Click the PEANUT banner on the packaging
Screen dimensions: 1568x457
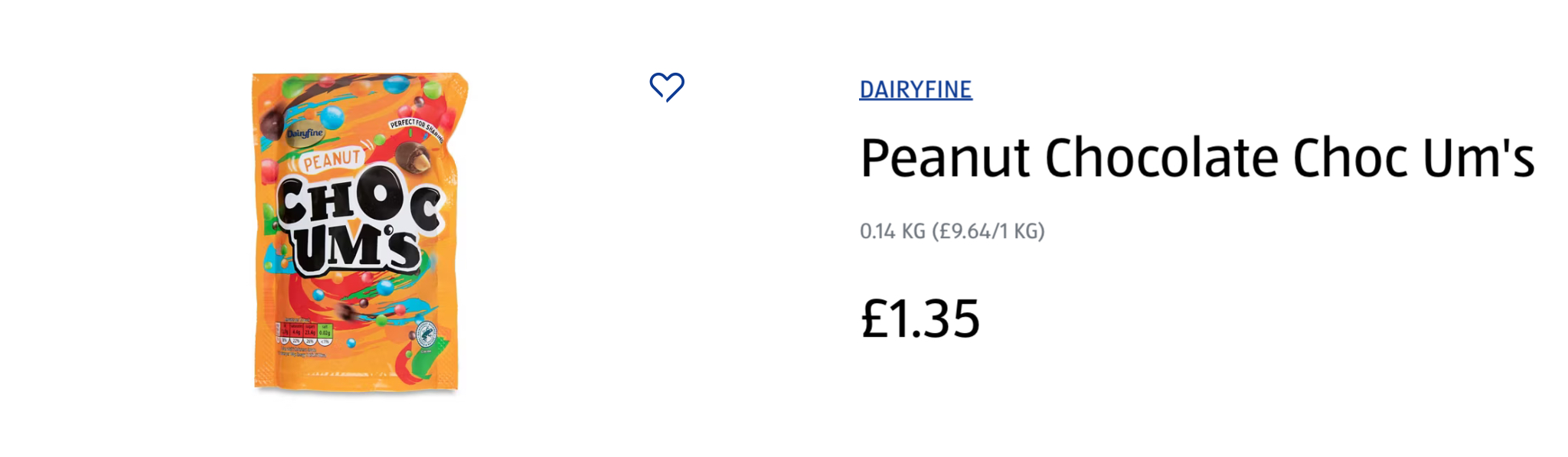[x=332, y=161]
